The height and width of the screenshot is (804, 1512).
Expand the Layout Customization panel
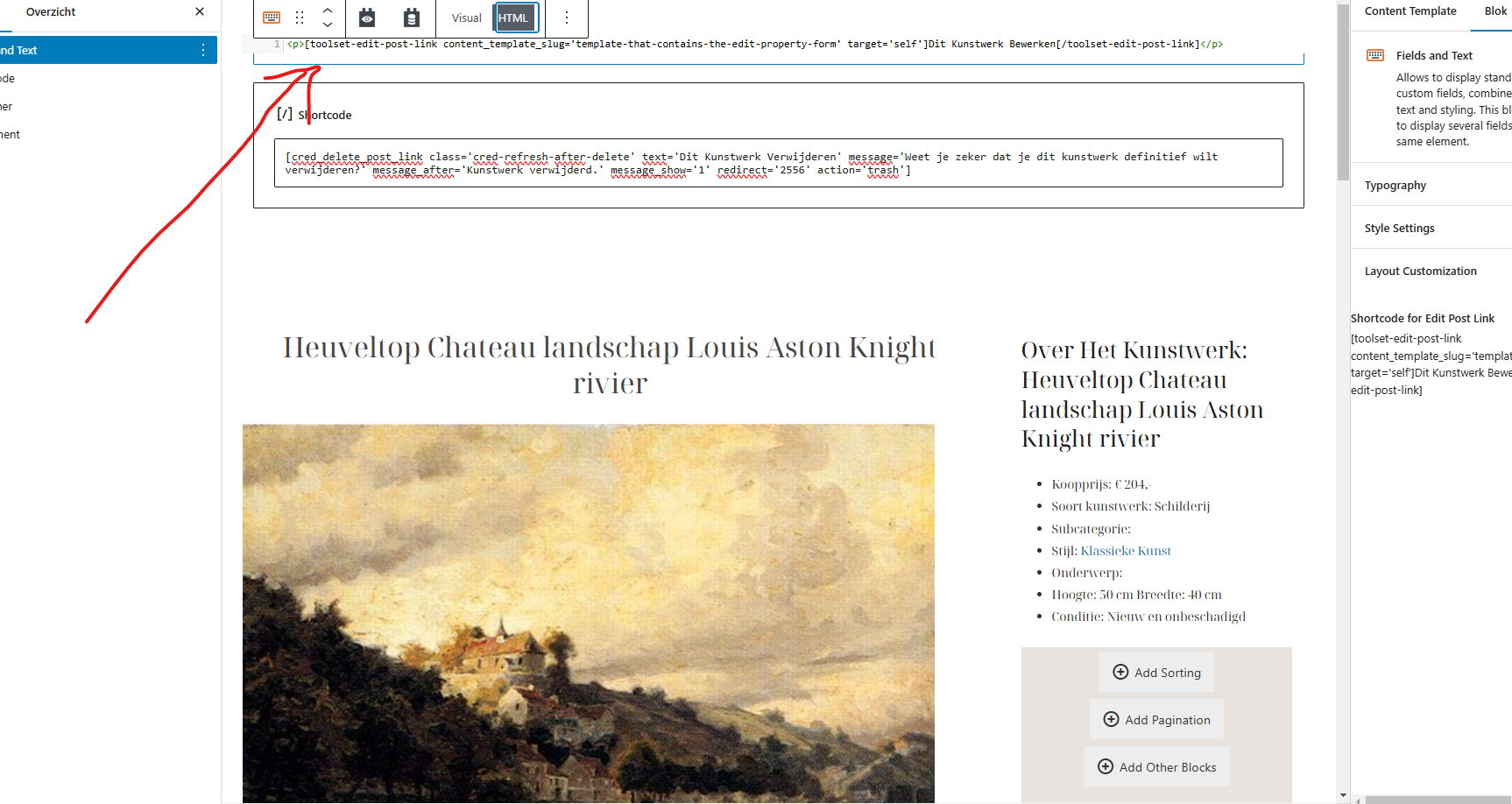click(1431, 271)
